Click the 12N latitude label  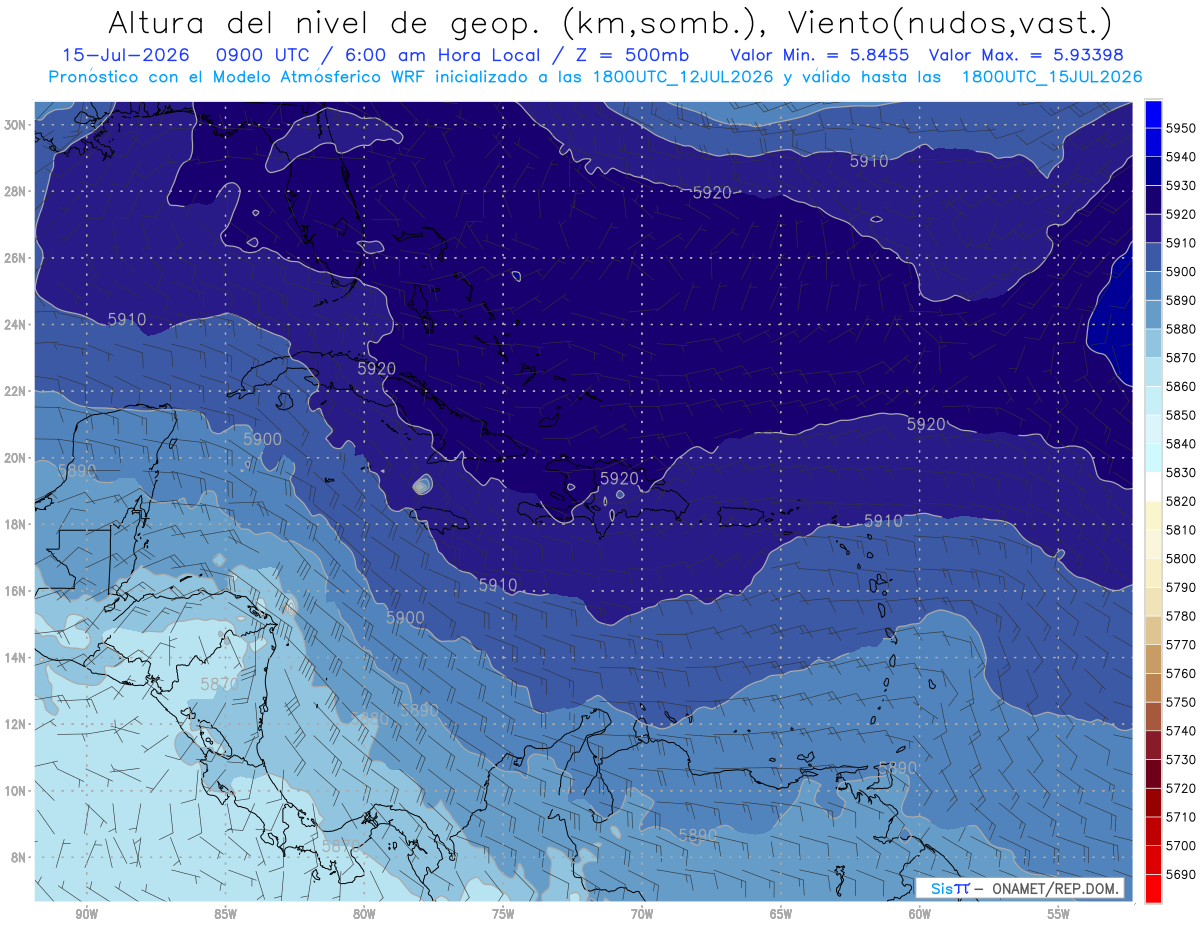tap(16, 724)
